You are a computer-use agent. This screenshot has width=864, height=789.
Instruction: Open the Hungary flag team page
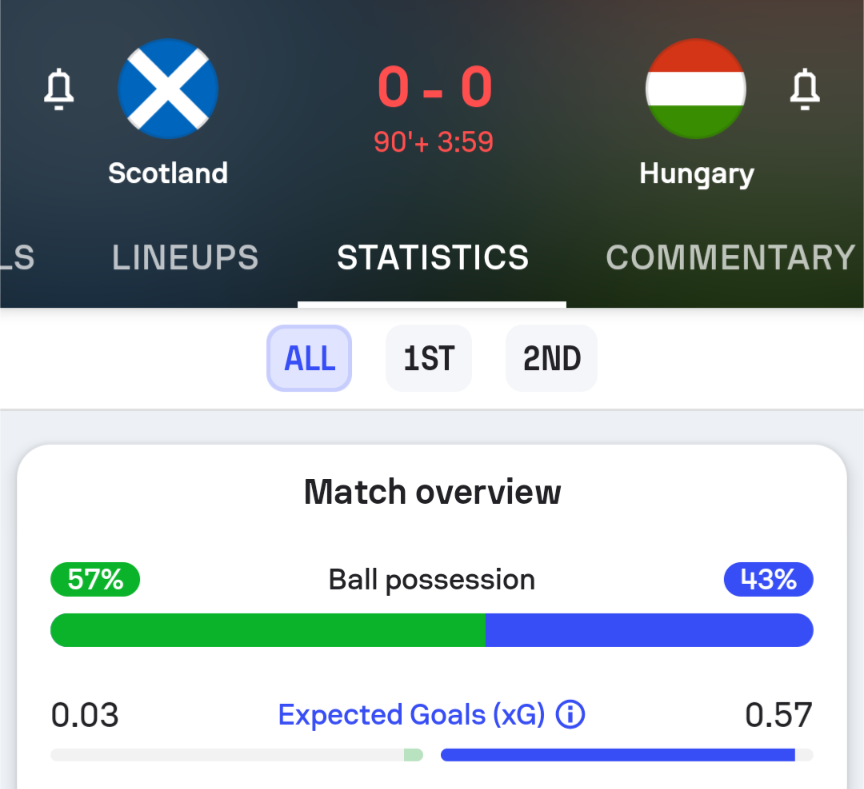(695, 89)
